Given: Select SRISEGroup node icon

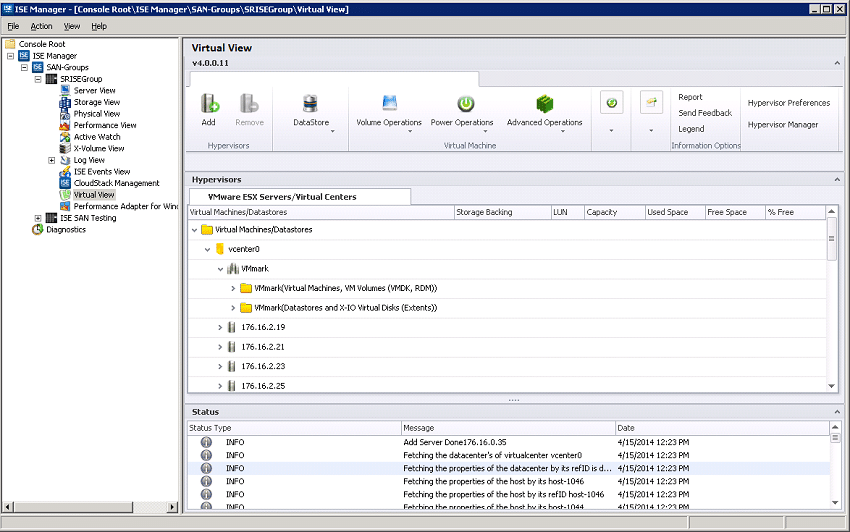Looking at the screenshot, I should 51,79.
